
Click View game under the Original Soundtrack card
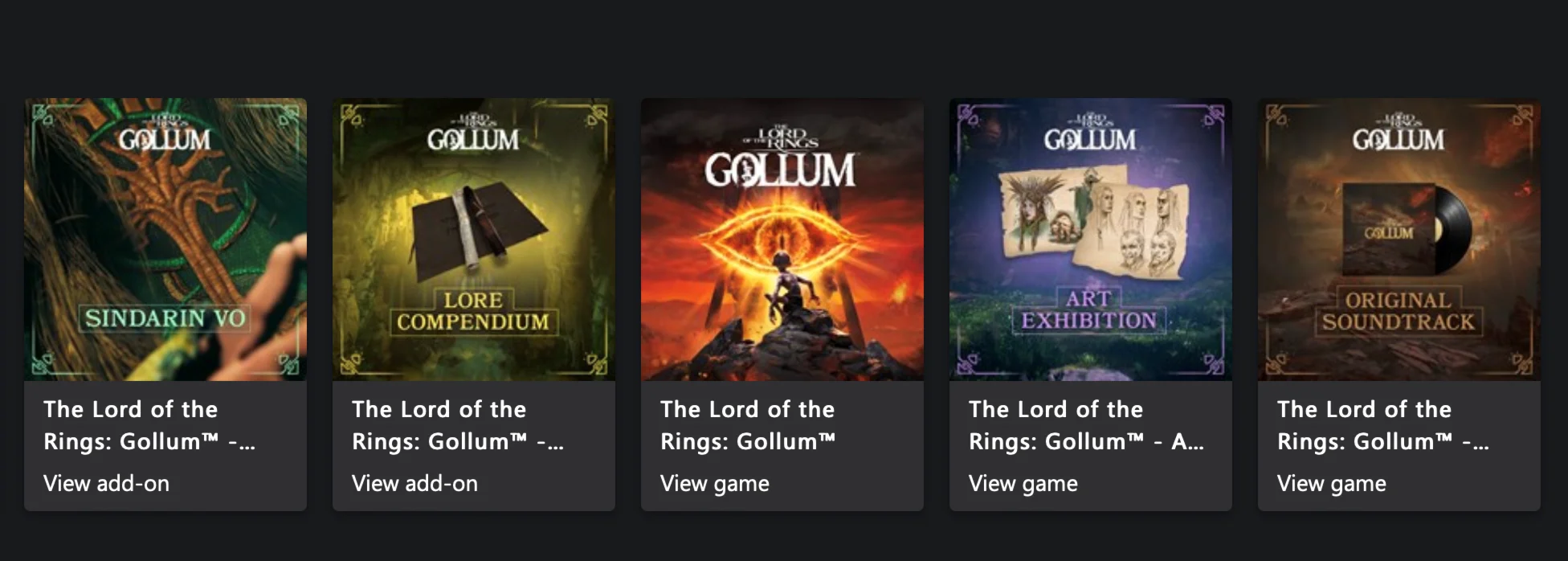click(x=1331, y=483)
